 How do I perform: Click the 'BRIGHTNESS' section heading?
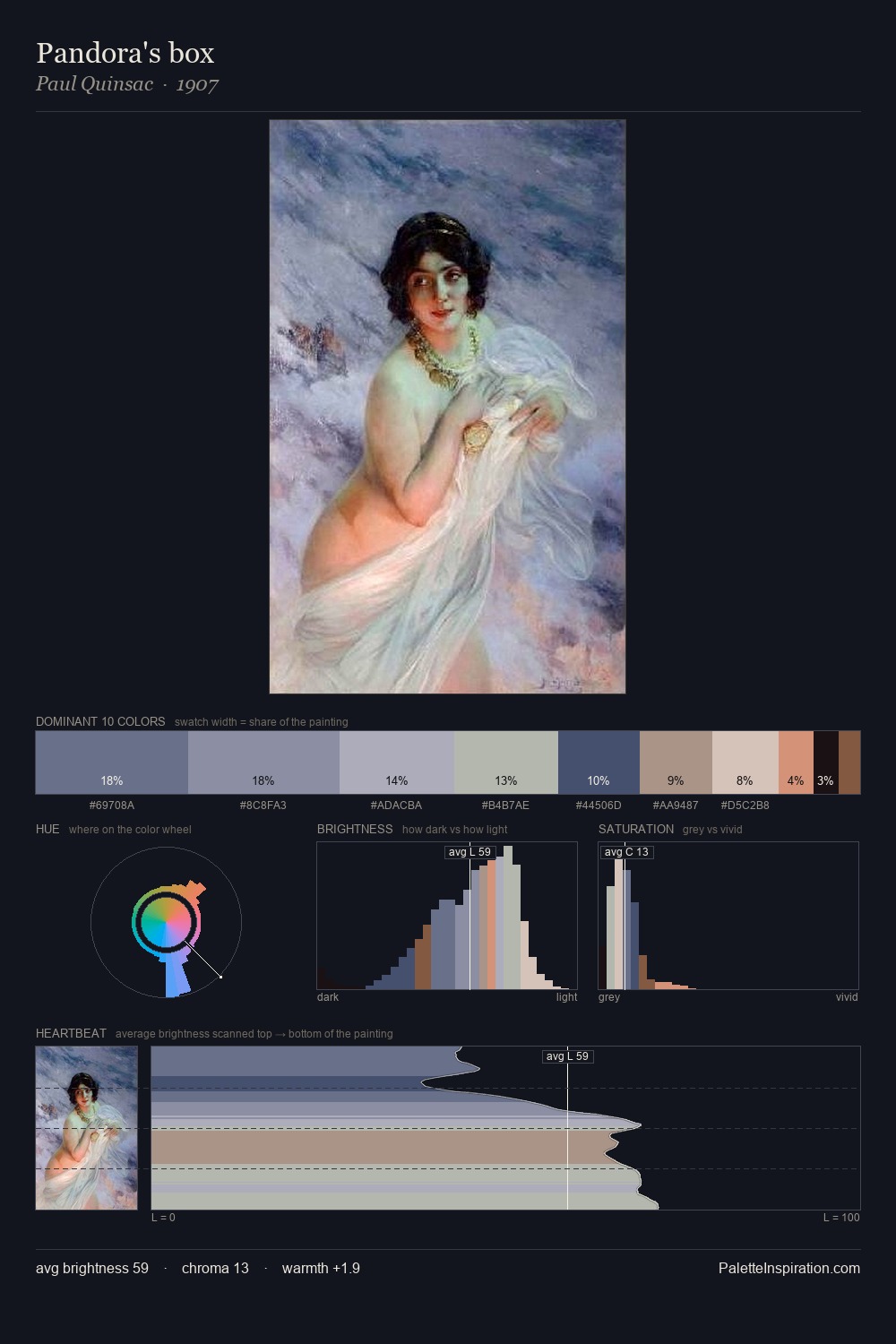pos(355,829)
